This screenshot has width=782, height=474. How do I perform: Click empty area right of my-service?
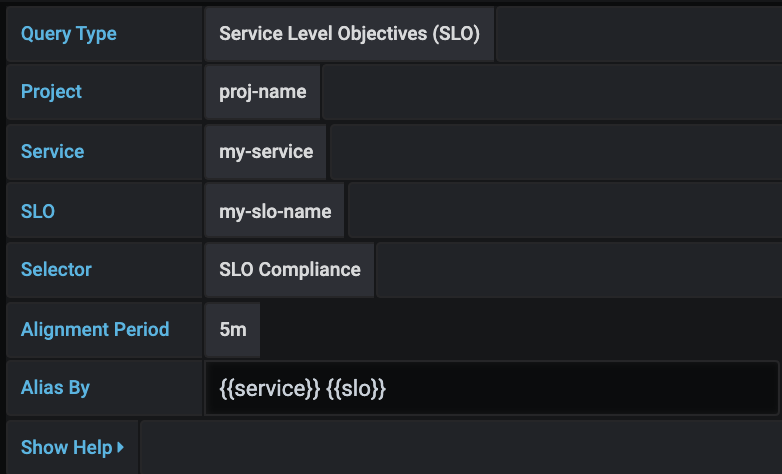pos(555,152)
